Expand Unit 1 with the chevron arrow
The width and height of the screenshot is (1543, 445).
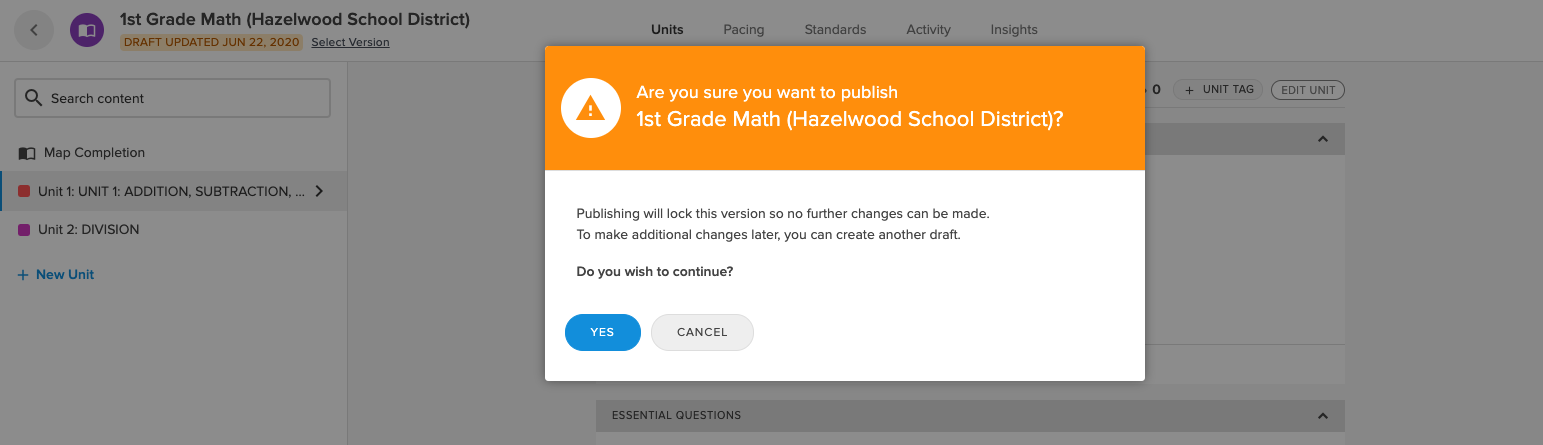(319, 191)
